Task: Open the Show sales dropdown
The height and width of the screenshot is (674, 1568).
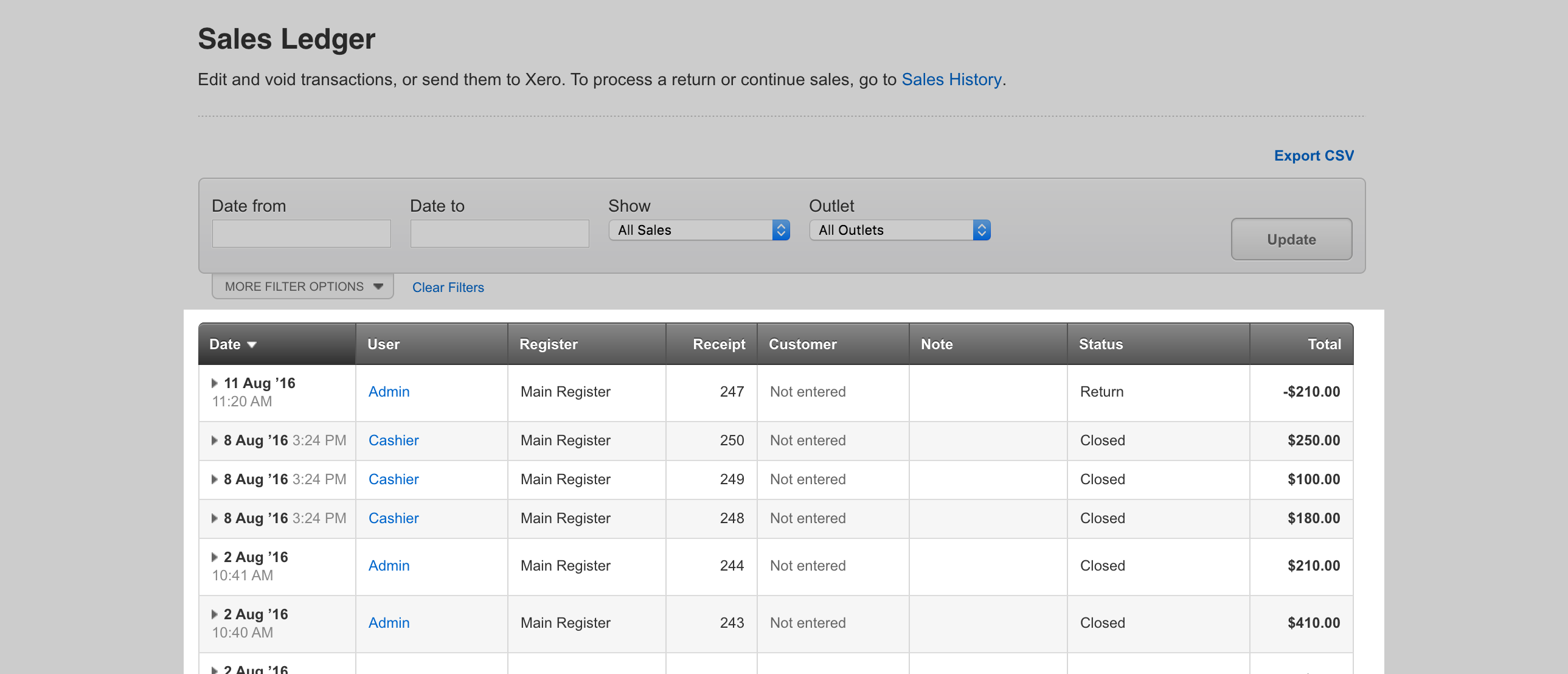Action: tap(699, 230)
